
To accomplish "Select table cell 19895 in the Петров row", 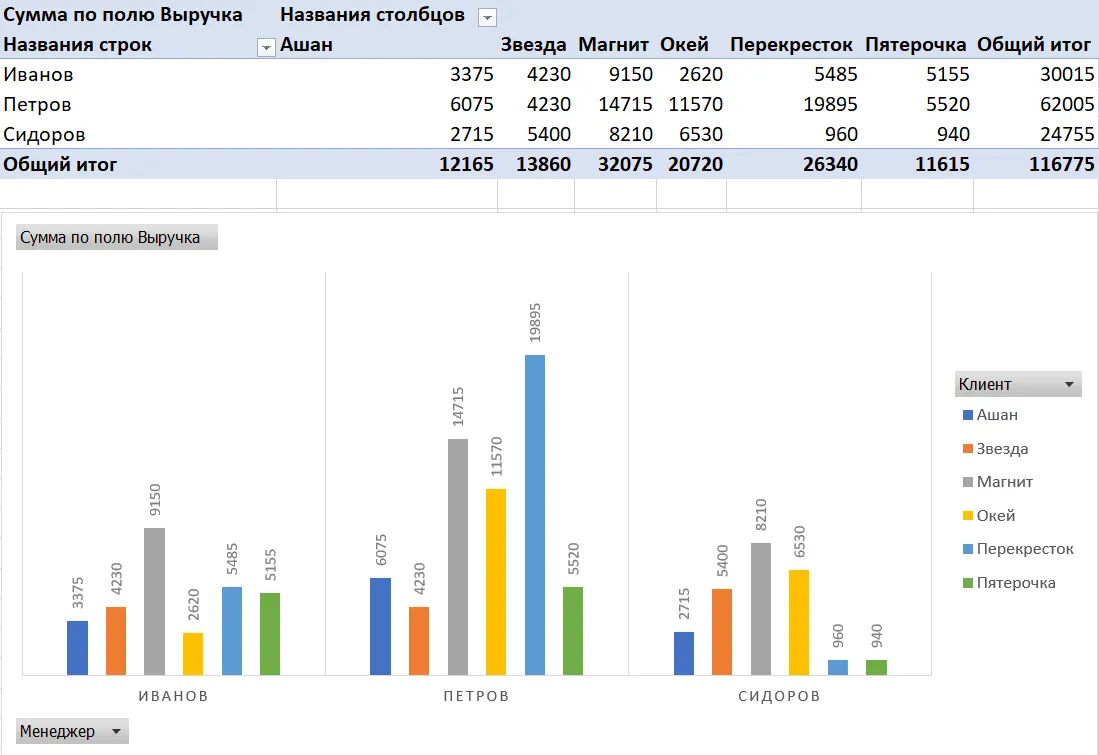I will click(830, 104).
